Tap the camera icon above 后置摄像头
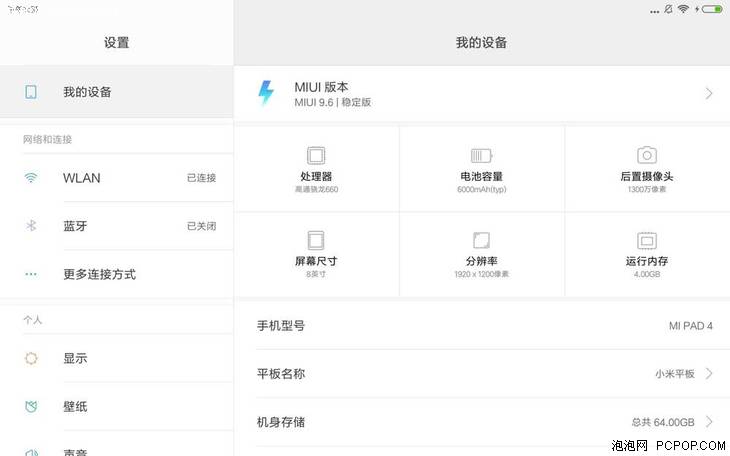Viewport: 730px width, 456px height. tap(647, 155)
